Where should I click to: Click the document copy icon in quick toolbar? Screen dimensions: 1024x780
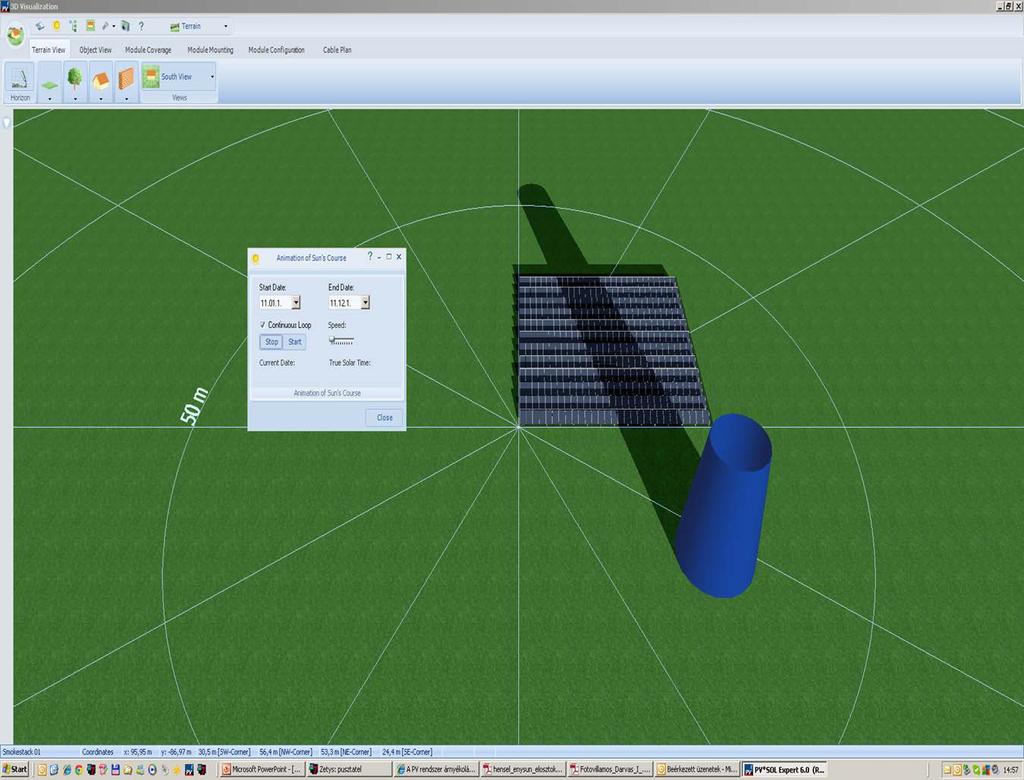click(125, 26)
